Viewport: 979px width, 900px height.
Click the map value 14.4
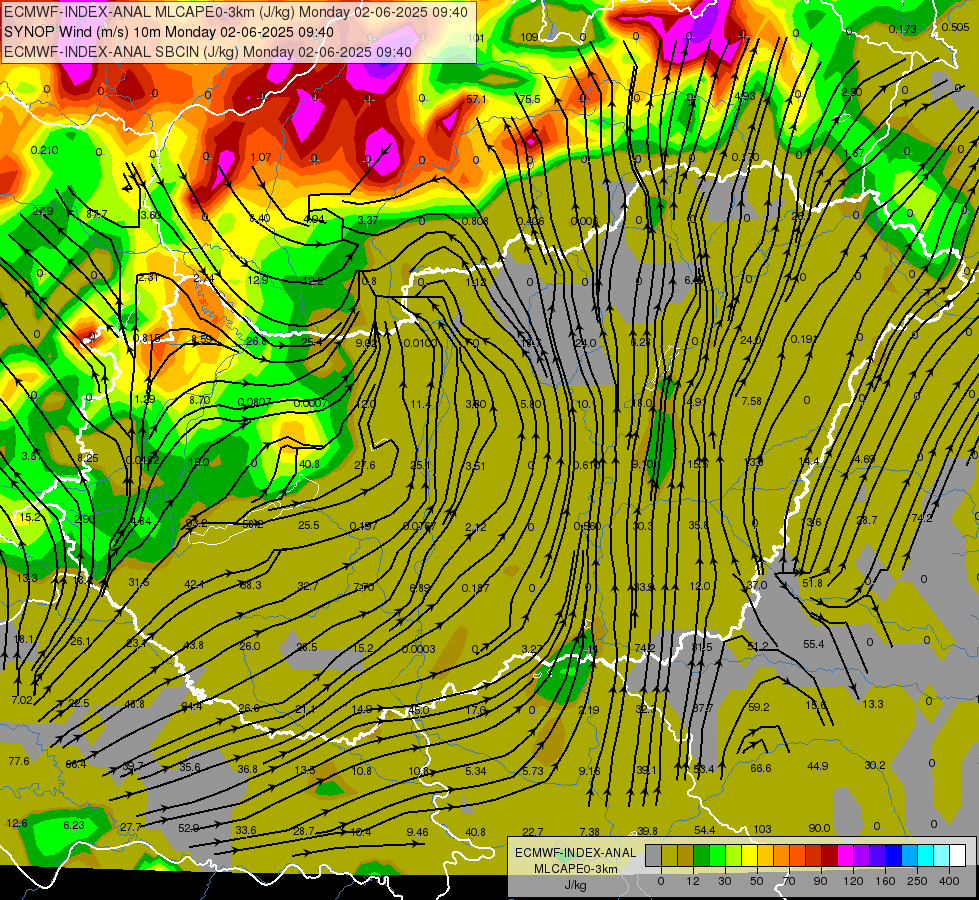[x=809, y=460]
